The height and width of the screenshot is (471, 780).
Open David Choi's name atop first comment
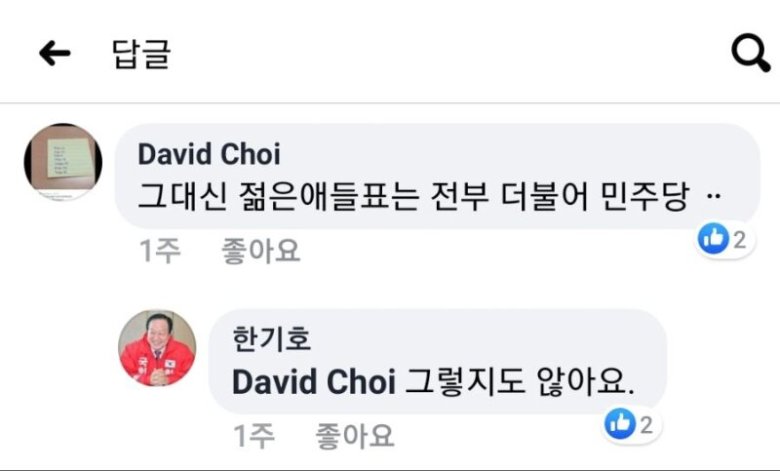coord(209,154)
